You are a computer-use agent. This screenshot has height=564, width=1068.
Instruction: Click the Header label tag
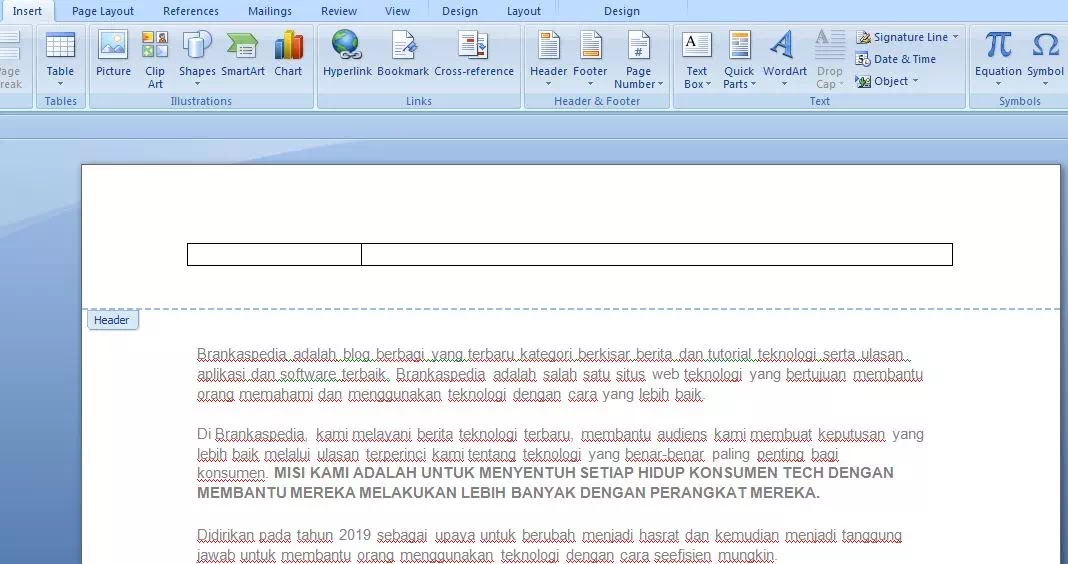tap(112, 320)
